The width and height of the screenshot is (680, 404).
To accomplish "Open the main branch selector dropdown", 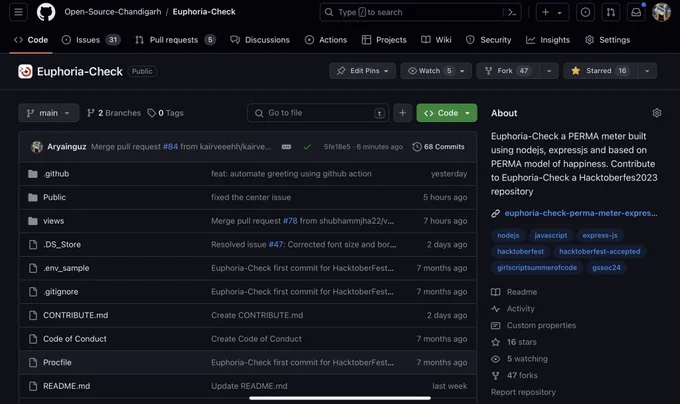I will tap(49, 113).
